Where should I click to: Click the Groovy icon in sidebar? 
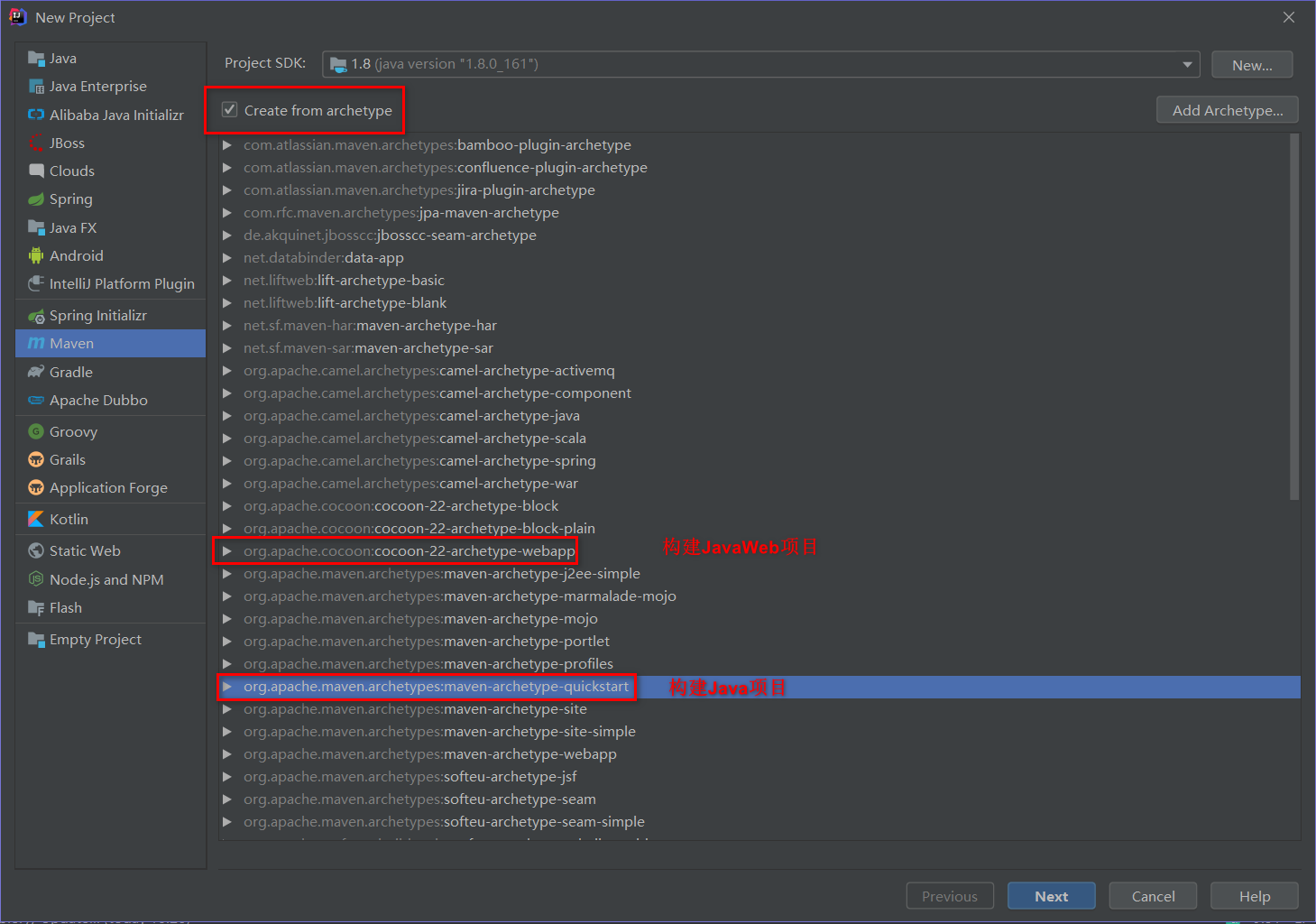point(36,431)
